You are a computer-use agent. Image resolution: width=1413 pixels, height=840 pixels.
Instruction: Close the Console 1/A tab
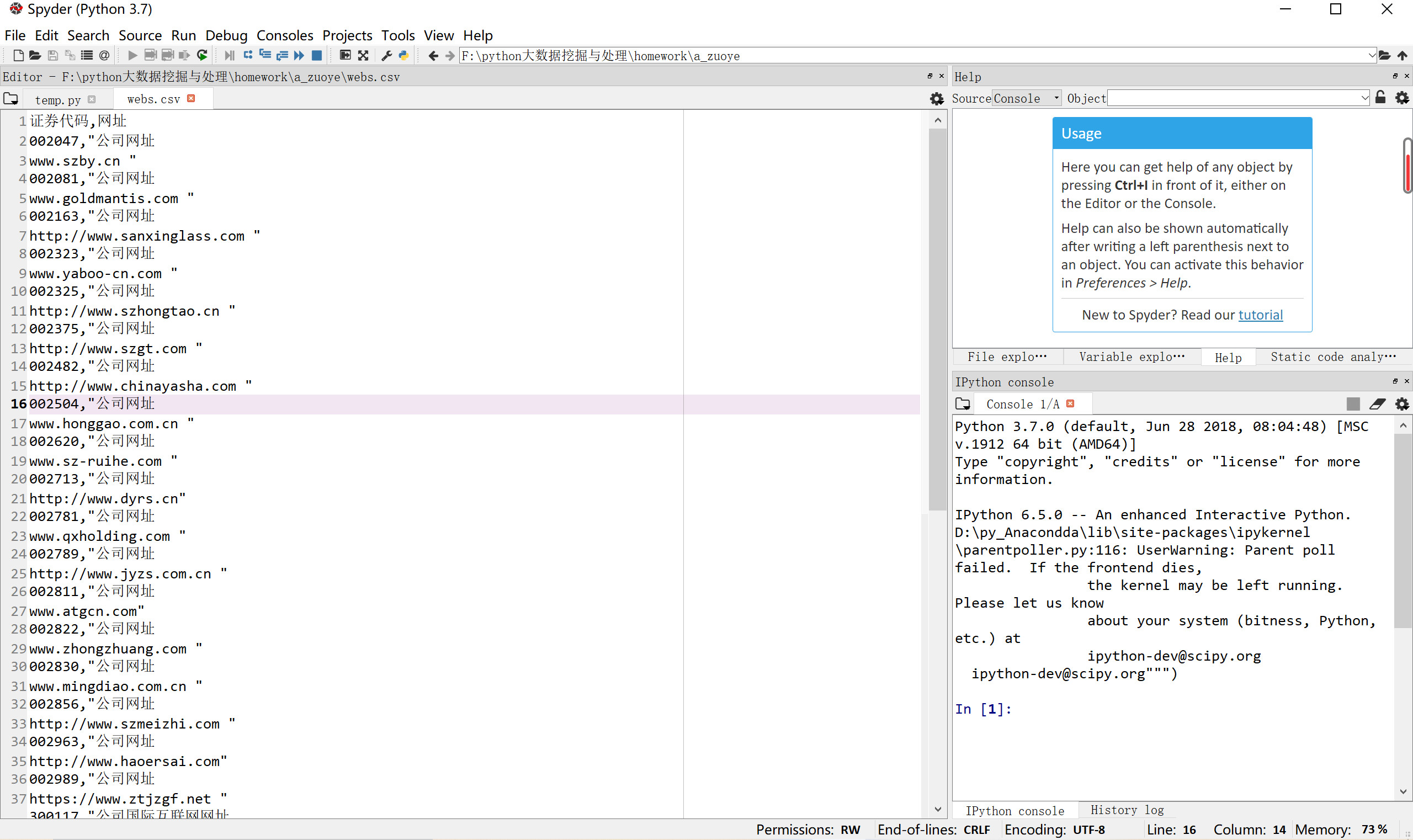point(1070,403)
